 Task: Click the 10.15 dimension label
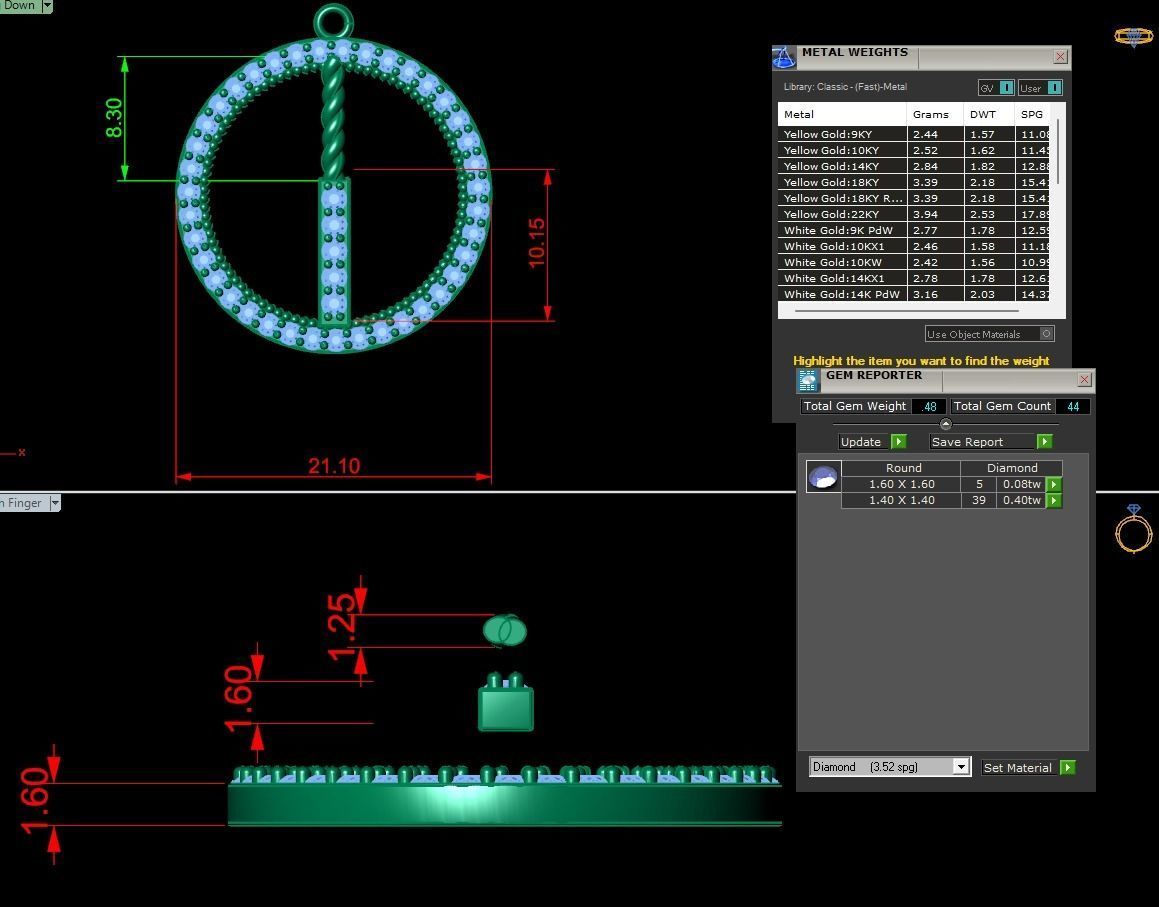537,242
